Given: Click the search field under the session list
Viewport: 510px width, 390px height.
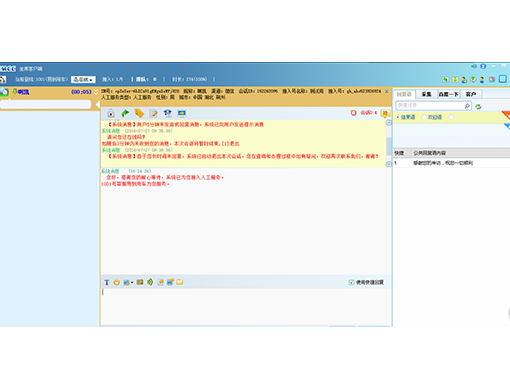Looking at the screenshot, I should coord(46,105).
